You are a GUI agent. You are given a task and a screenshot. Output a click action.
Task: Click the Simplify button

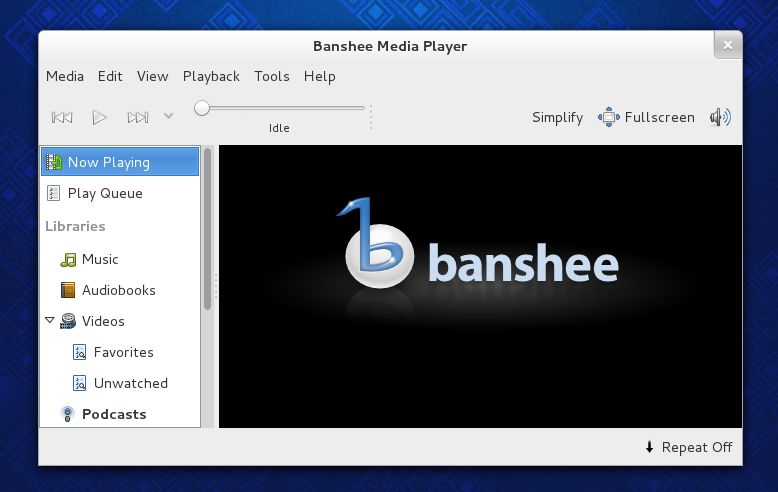(x=557, y=118)
